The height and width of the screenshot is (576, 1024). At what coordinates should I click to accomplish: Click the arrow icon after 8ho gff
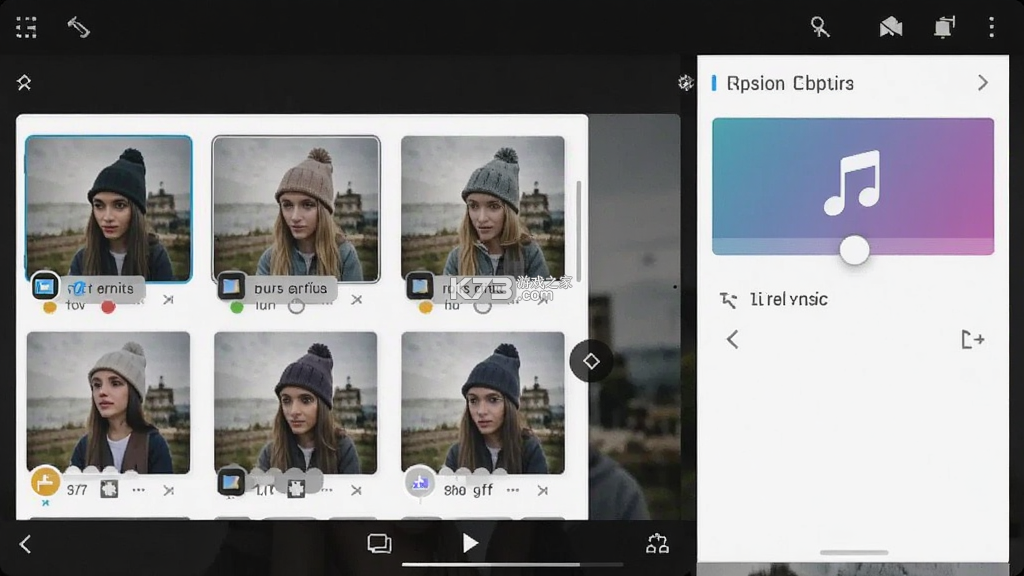pos(543,490)
